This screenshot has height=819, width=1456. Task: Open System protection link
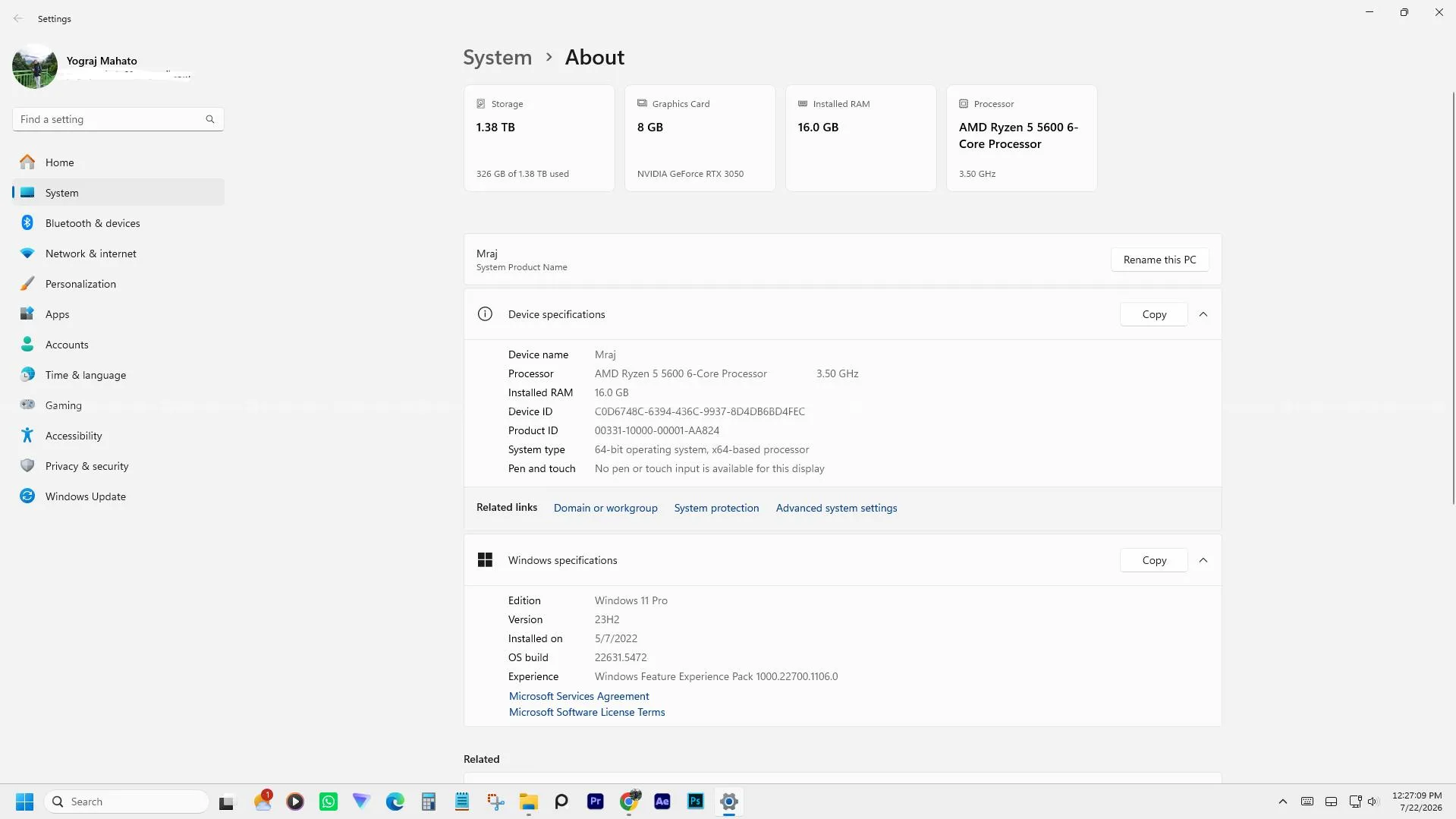pos(716,508)
